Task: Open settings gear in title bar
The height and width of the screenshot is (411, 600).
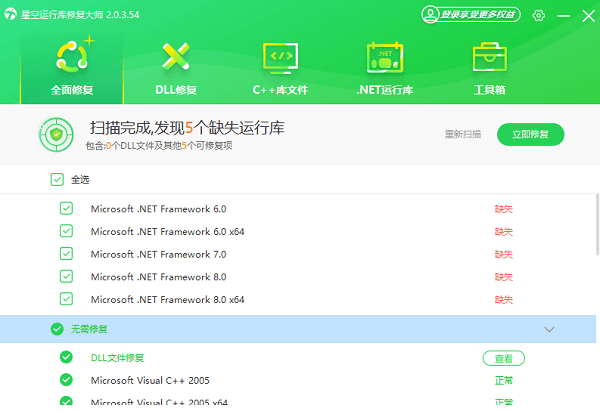Action: [x=539, y=15]
